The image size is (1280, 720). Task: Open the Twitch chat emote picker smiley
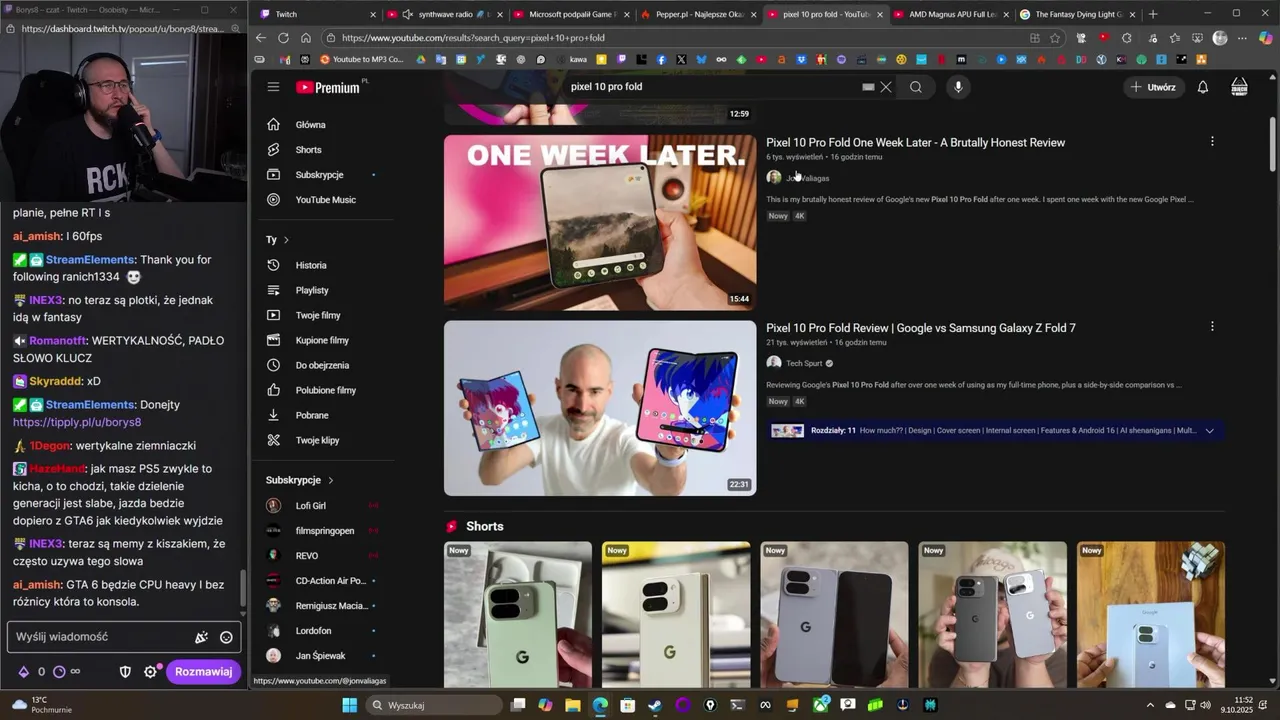tap(226, 637)
